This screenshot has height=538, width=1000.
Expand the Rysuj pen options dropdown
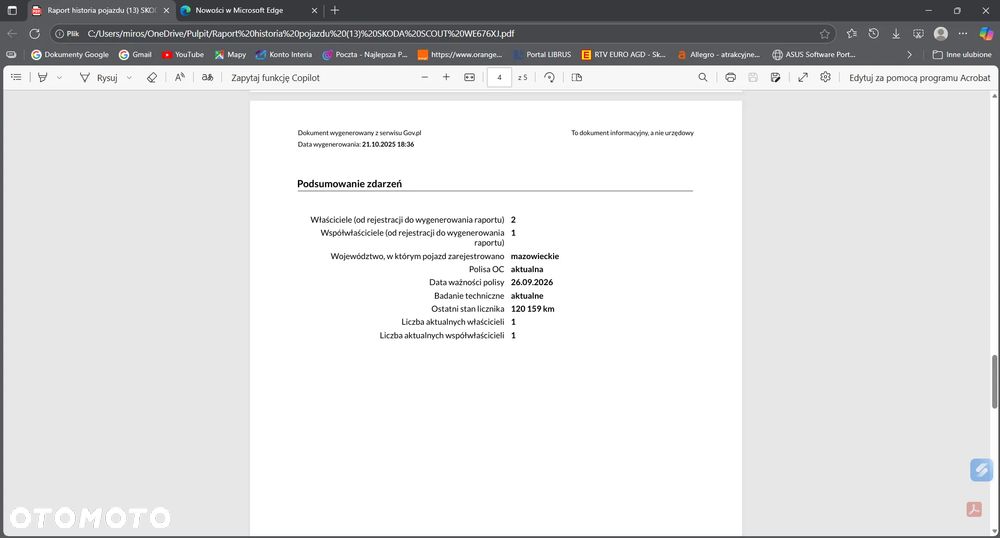click(x=129, y=77)
